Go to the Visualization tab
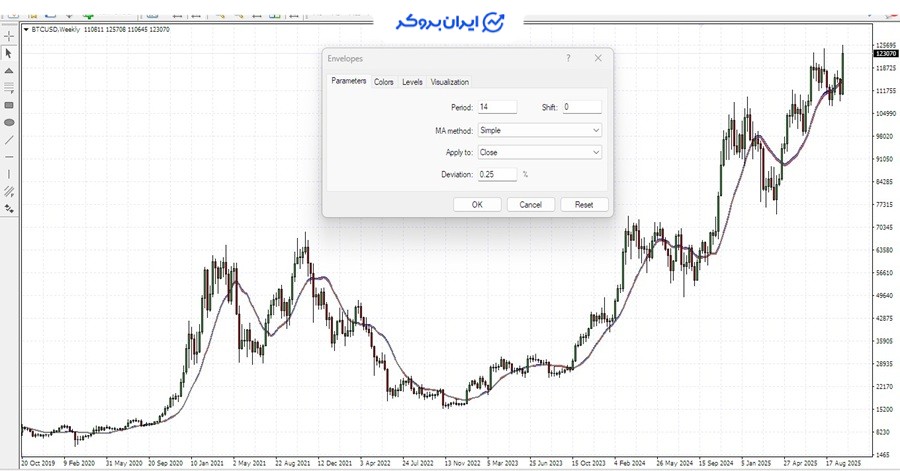 coord(449,82)
